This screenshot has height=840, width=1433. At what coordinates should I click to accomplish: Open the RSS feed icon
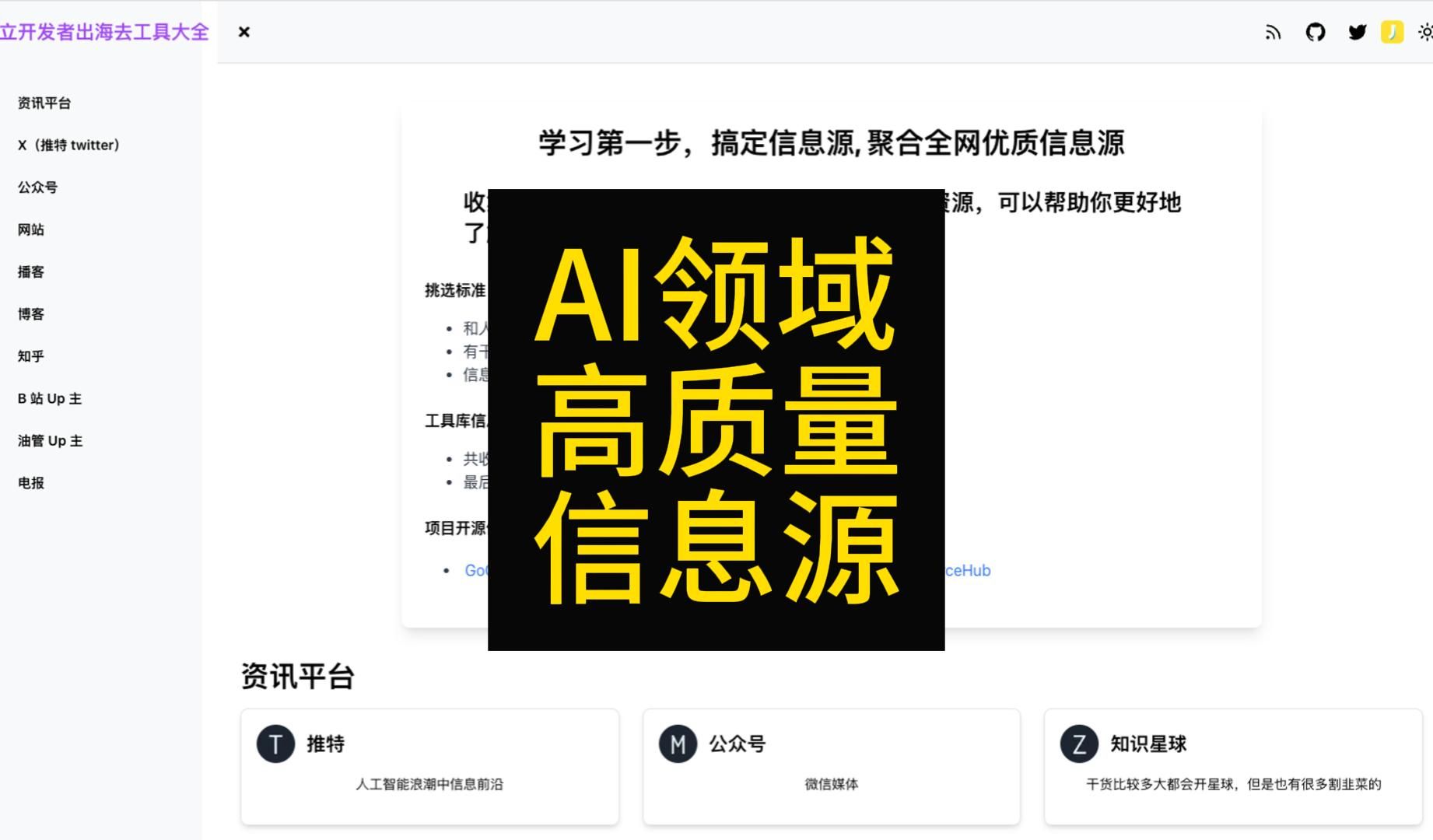(1273, 32)
